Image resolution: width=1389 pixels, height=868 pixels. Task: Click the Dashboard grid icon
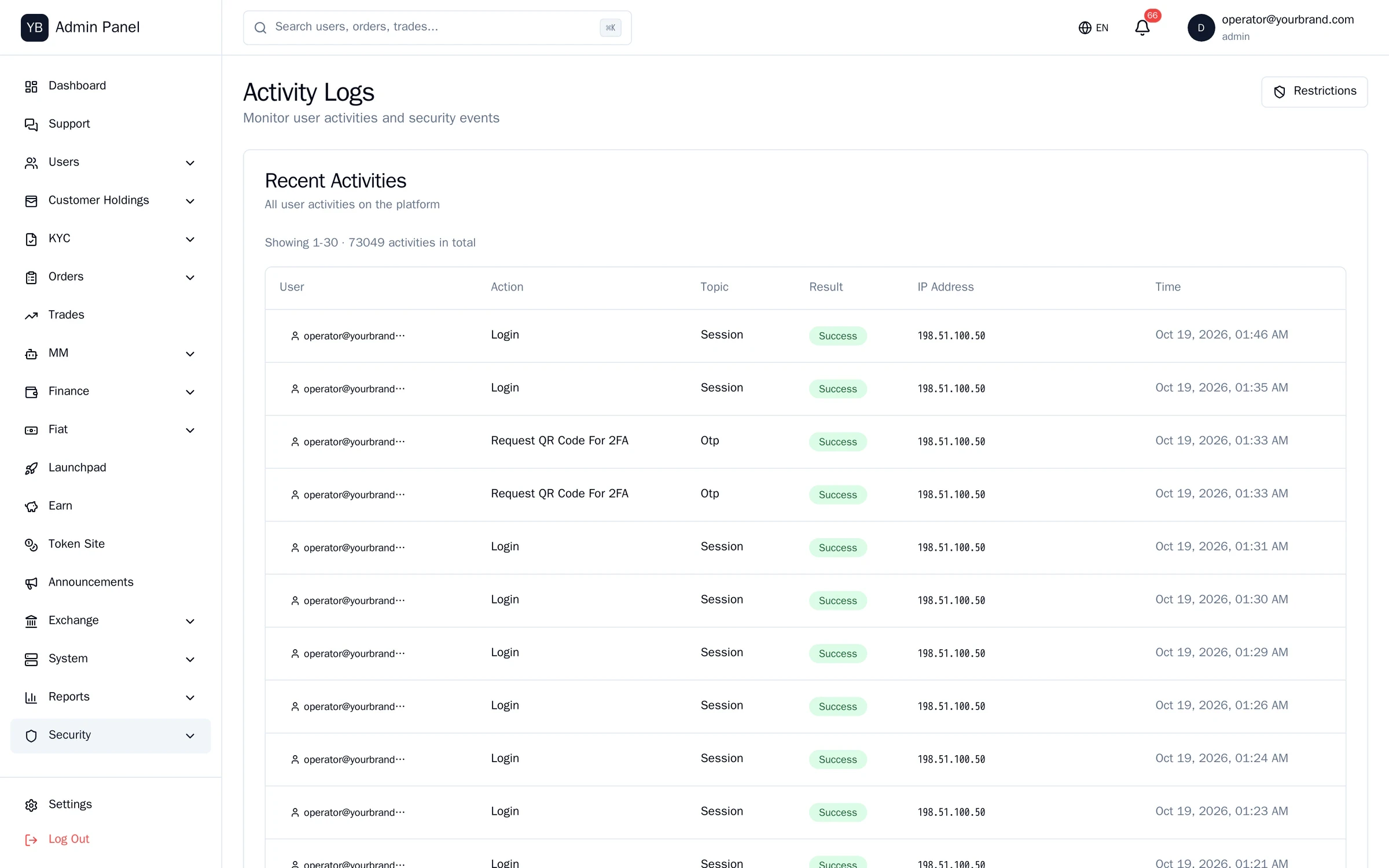pyautogui.click(x=31, y=87)
